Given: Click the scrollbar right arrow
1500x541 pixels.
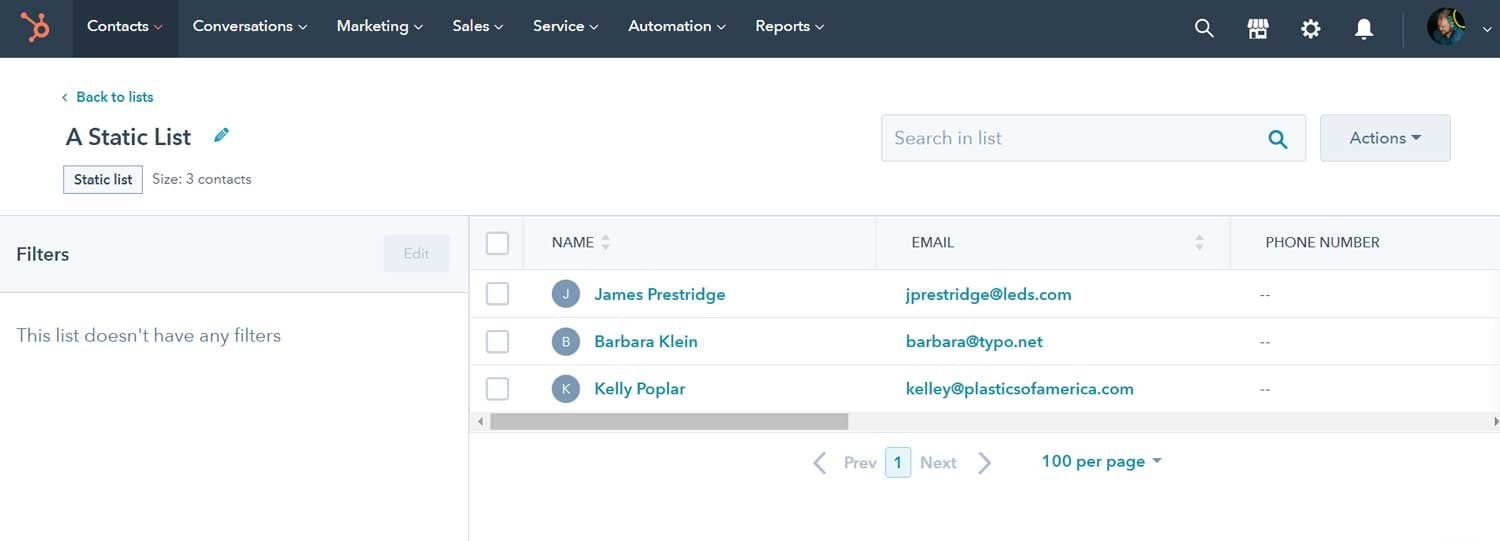Looking at the screenshot, I should (1494, 422).
